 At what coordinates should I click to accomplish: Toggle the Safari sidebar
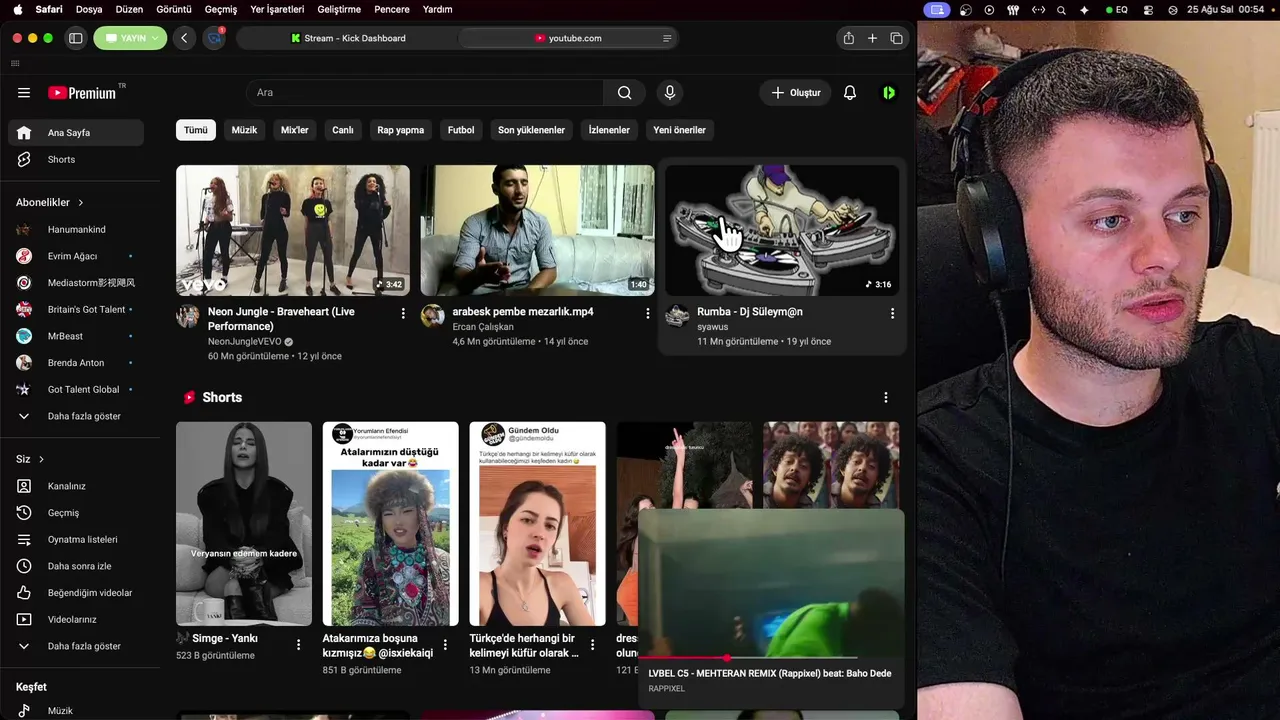[75, 38]
